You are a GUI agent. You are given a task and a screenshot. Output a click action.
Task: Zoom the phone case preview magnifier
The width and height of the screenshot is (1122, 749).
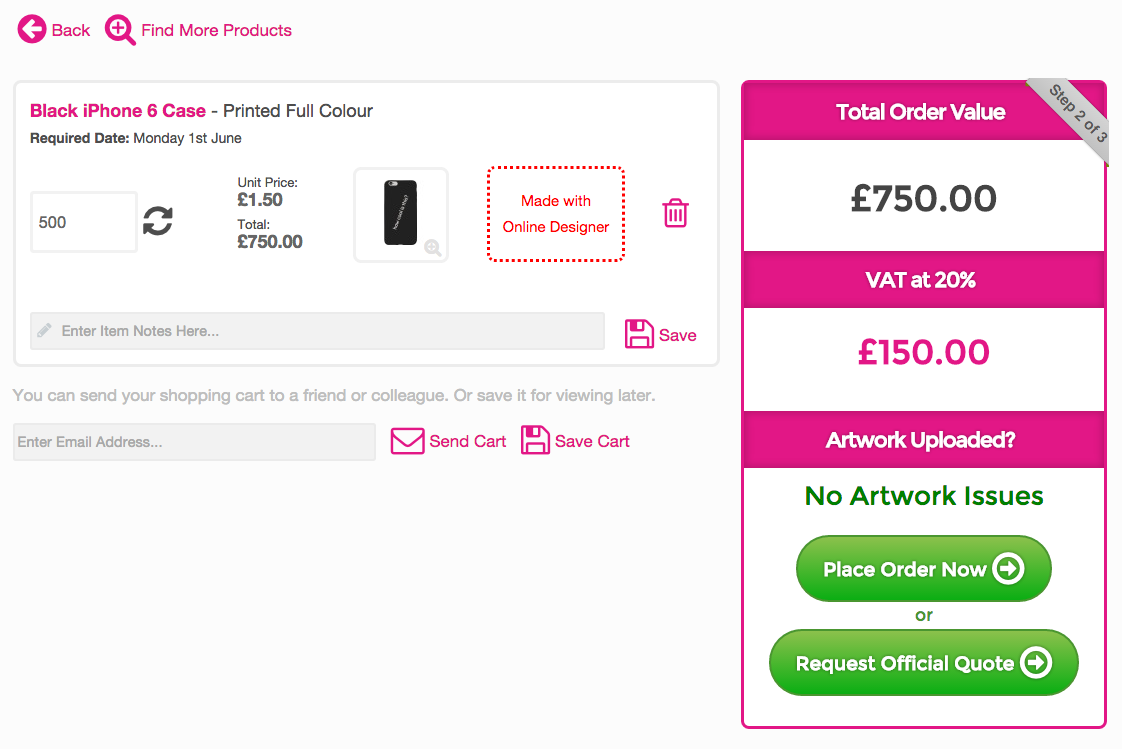[x=432, y=248]
